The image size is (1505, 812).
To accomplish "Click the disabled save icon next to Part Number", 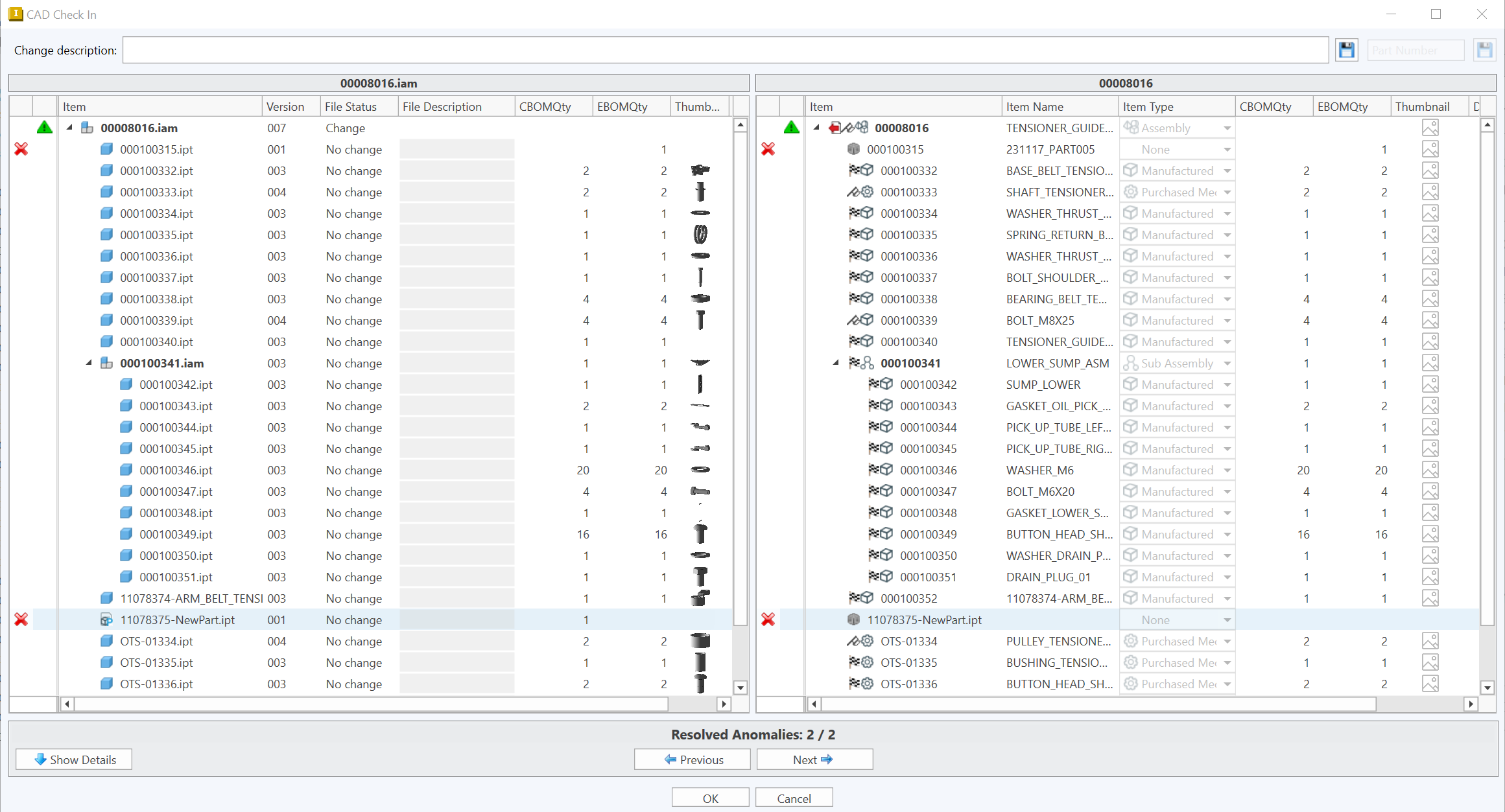I will pyautogui.click(x=1484, y=50).
